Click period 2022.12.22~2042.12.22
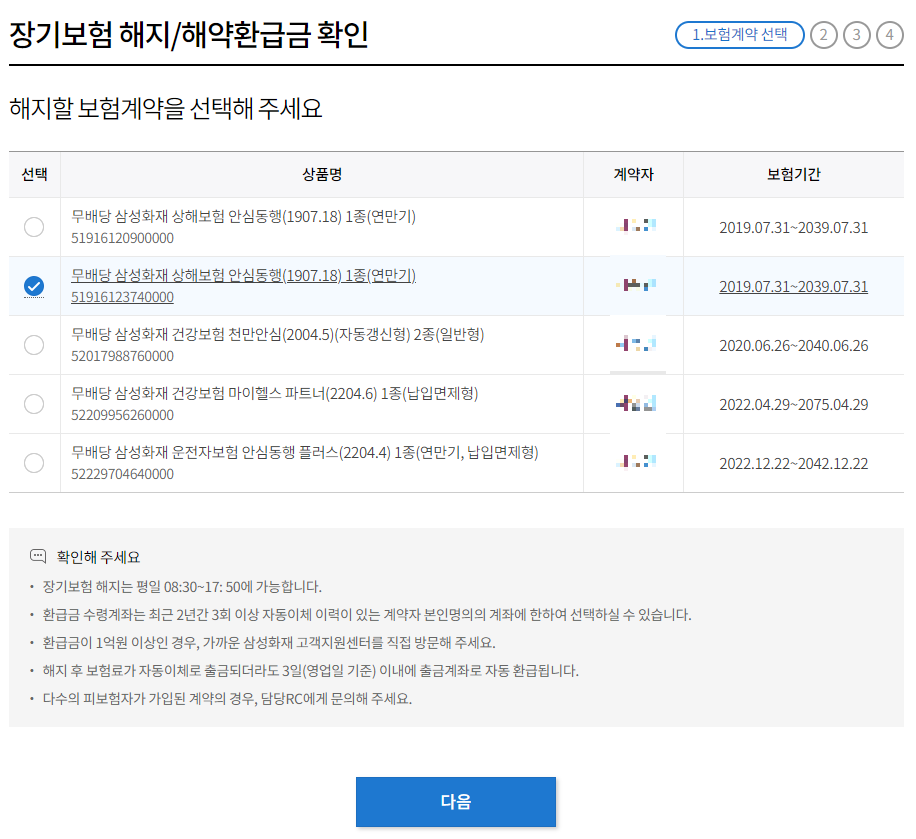The height and width of the screenshot is (839, 916). (793, 464)
